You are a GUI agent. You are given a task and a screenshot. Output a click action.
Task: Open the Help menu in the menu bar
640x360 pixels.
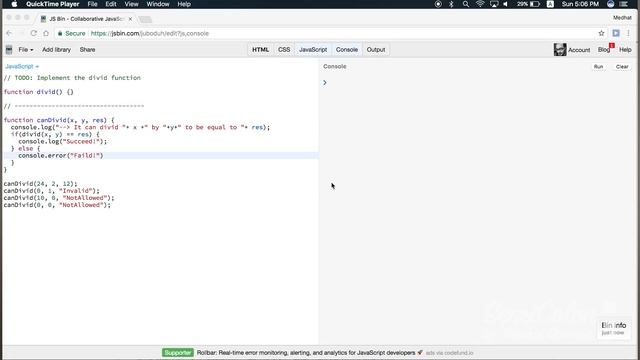pos(184,4)
